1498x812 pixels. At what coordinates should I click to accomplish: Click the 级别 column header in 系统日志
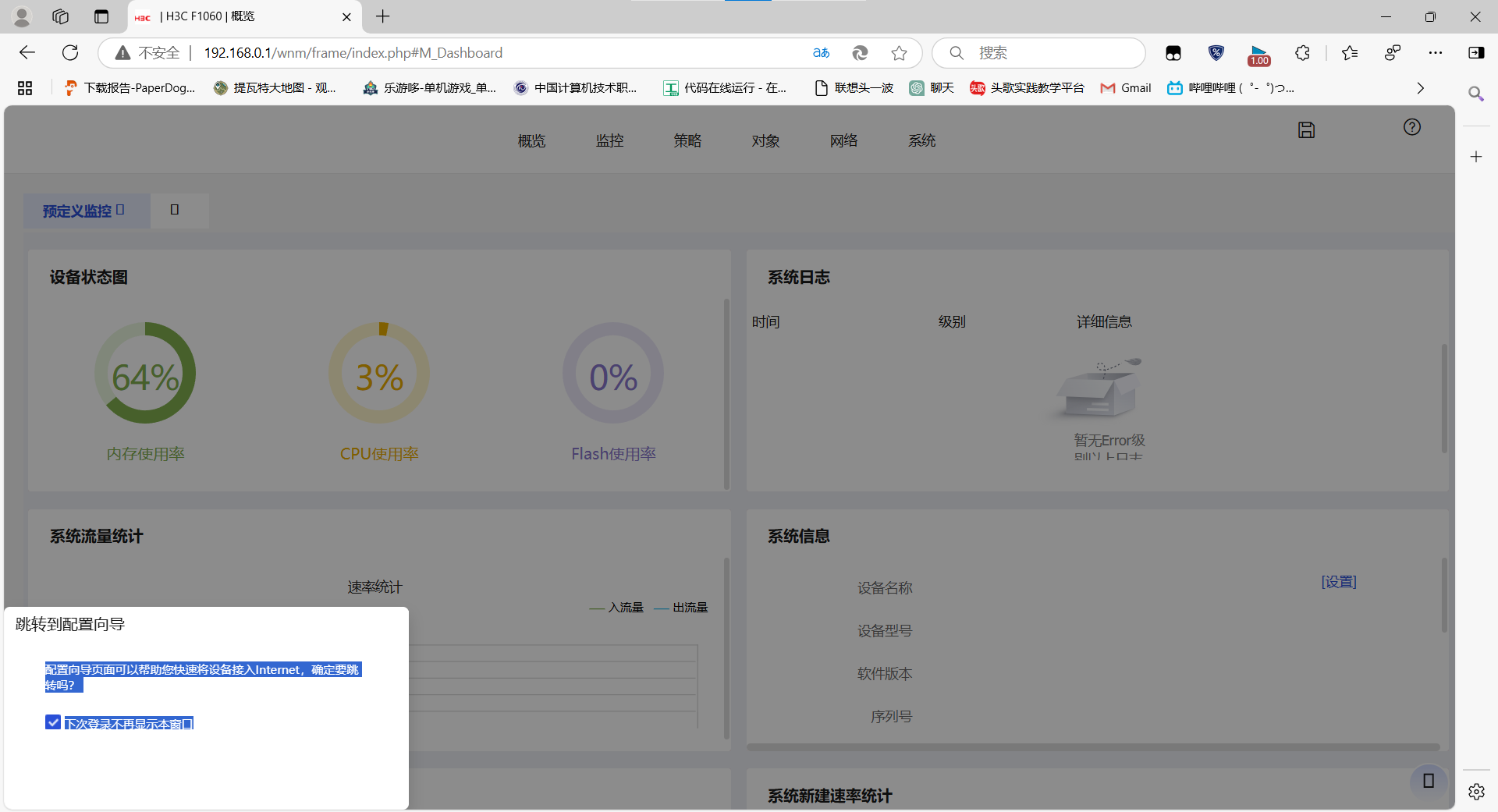point(952,321)
